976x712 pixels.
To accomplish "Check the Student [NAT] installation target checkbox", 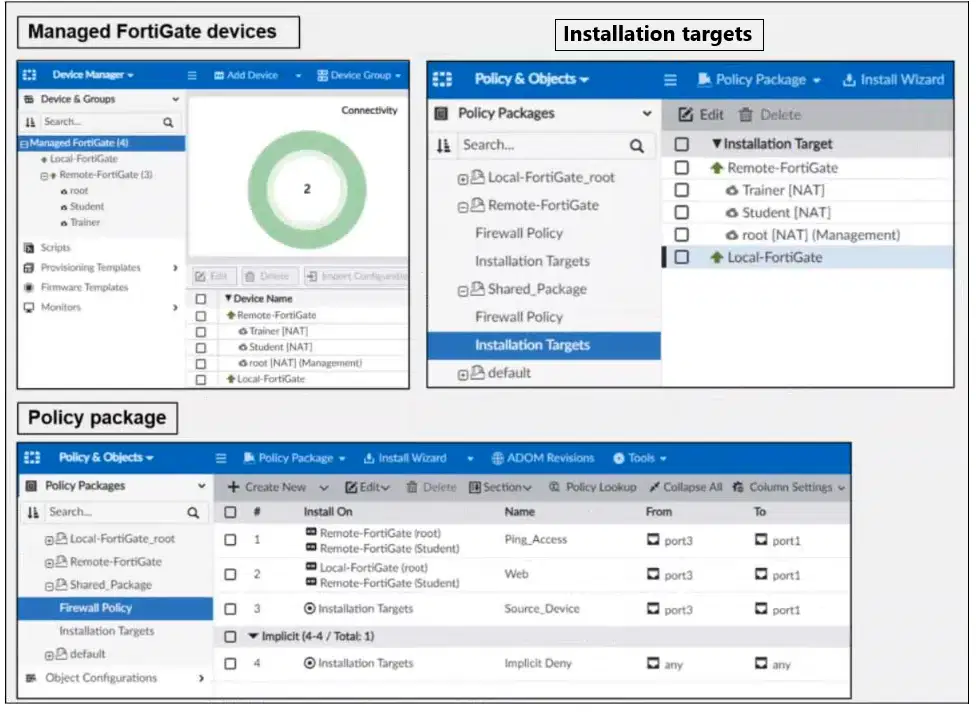I will pyautogui.click(x=682, y=213).
